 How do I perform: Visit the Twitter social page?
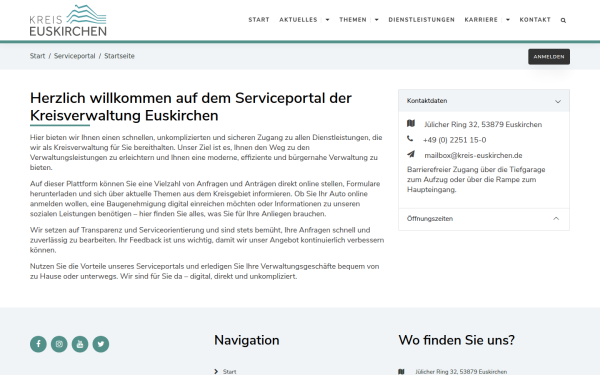pyautogui.click(x=101, y=344)
